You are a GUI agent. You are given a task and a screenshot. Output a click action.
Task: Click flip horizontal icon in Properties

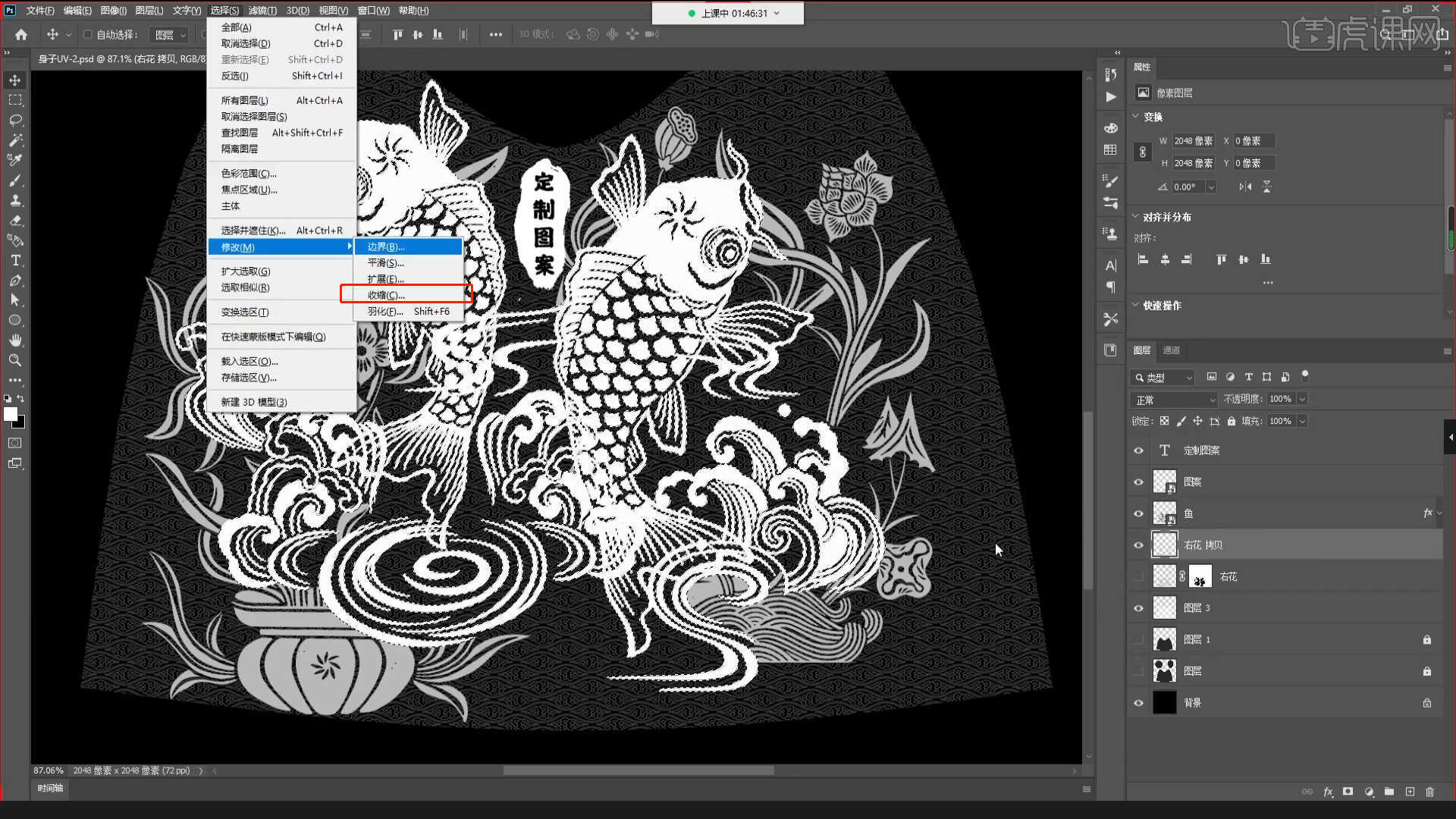[x=1245, y=187]
